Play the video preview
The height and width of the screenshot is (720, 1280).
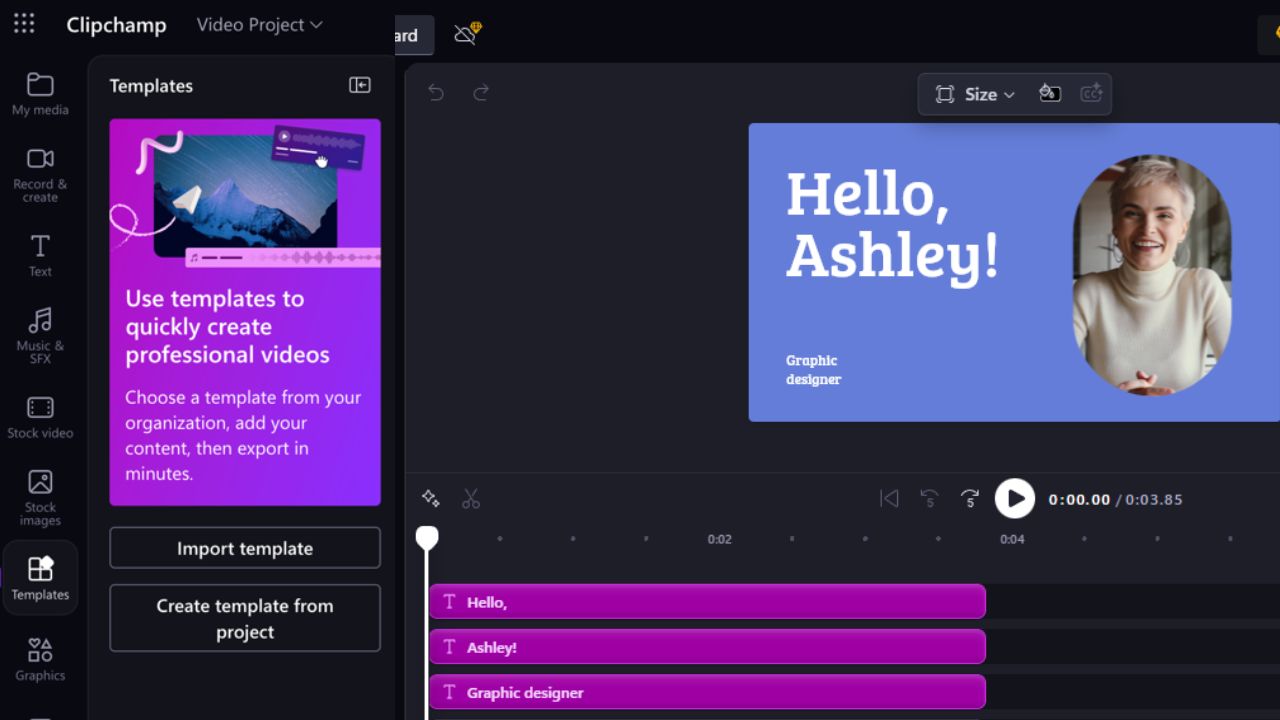pyautogui.click(x=1014, y=498)
